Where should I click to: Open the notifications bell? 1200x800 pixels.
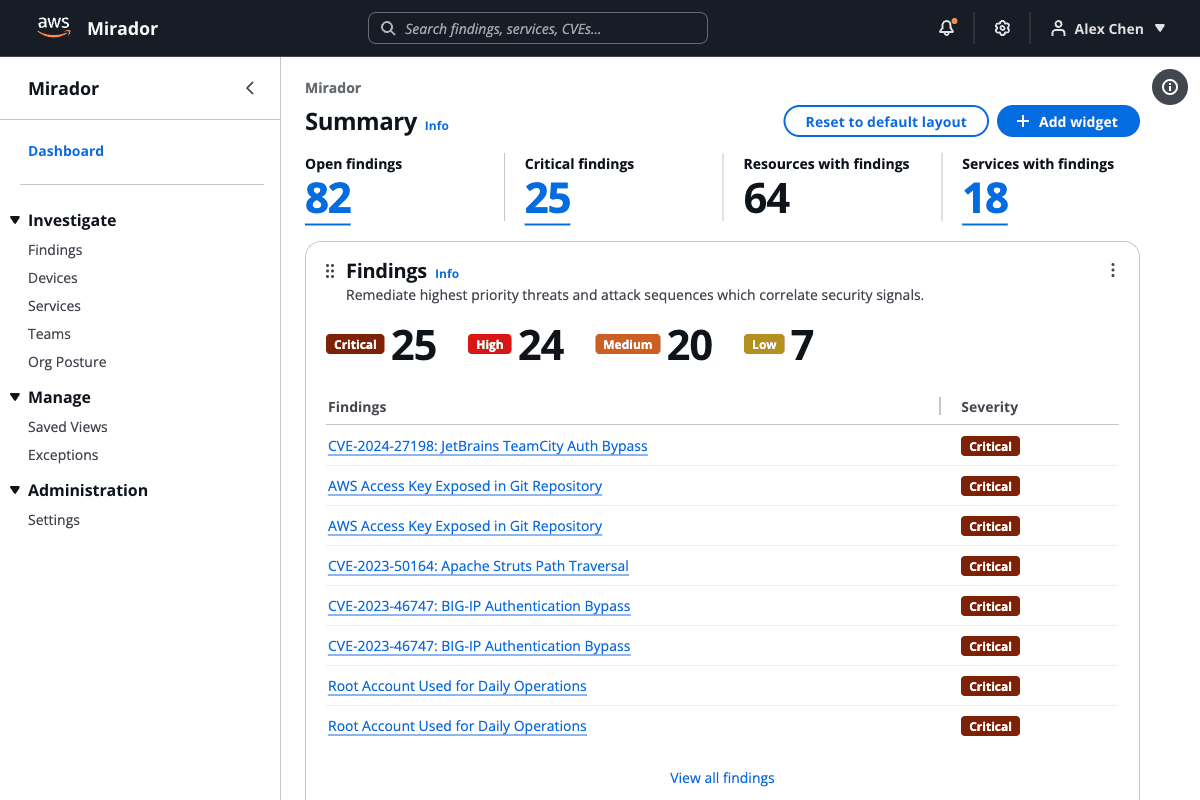(x=946, y=28)
